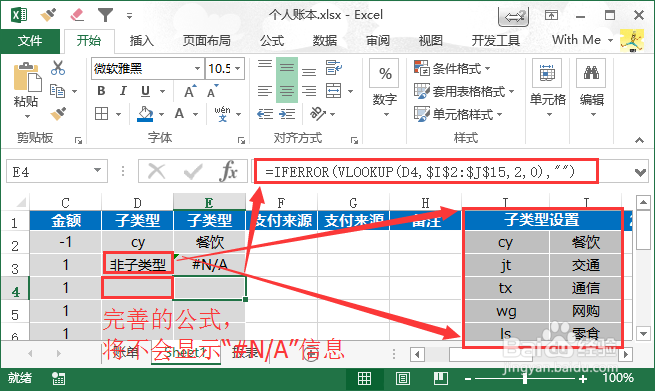Screen dimensions: 655x391
Task: Toggle wrap text
Action: 334,68
